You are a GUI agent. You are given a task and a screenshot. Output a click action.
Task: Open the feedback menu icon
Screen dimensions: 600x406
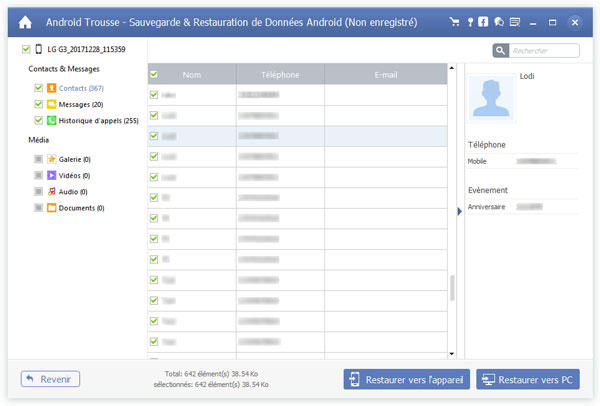pyautogui.click(x=514, y=21)
